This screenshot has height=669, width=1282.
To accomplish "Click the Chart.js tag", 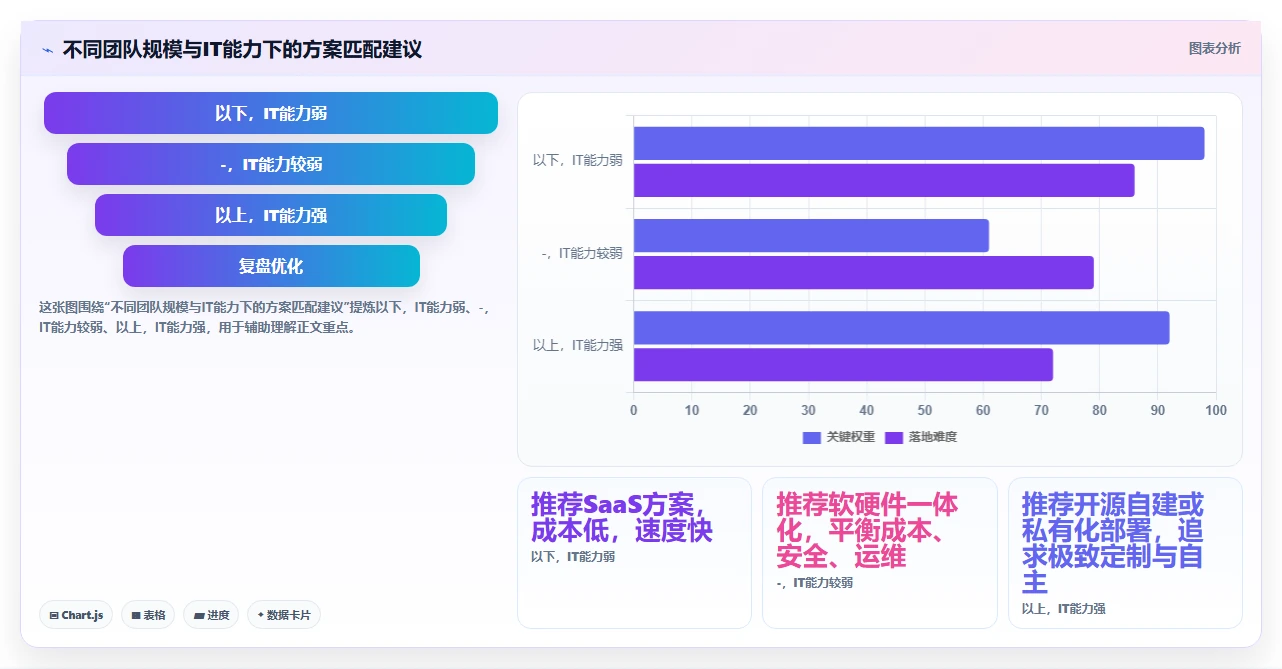I will tap(76, 615).
